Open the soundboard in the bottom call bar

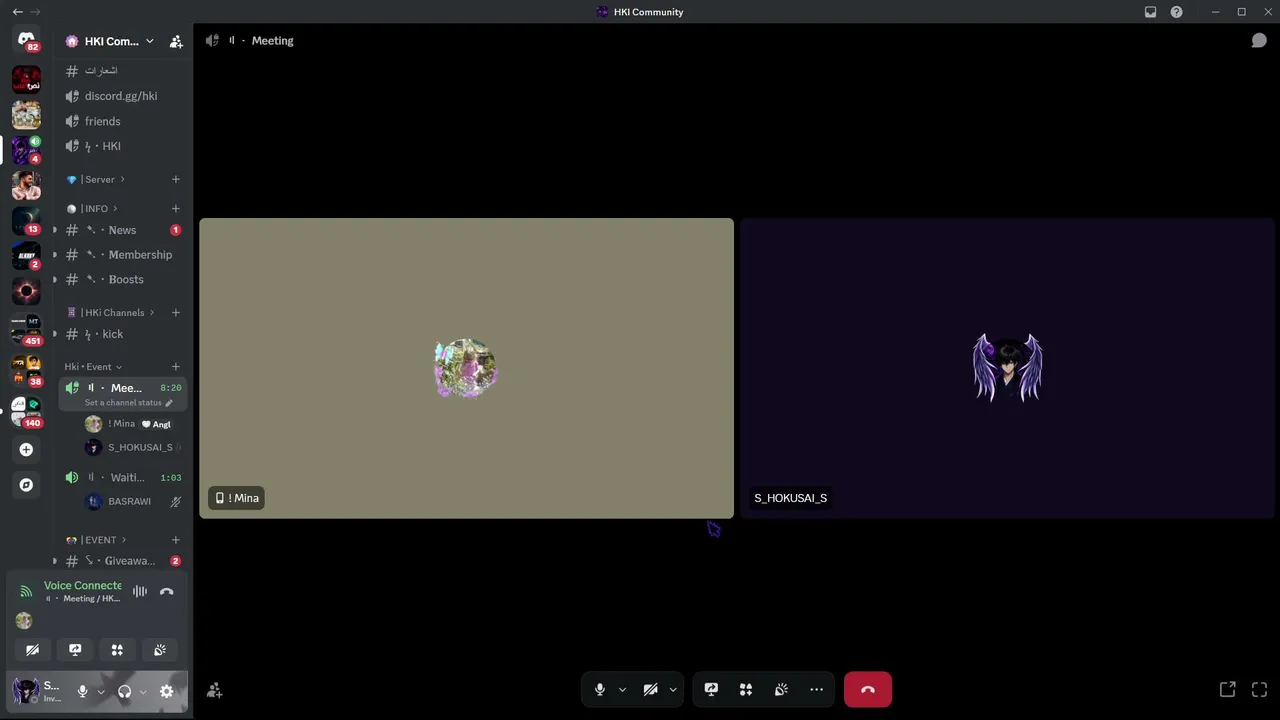point(781,689)
